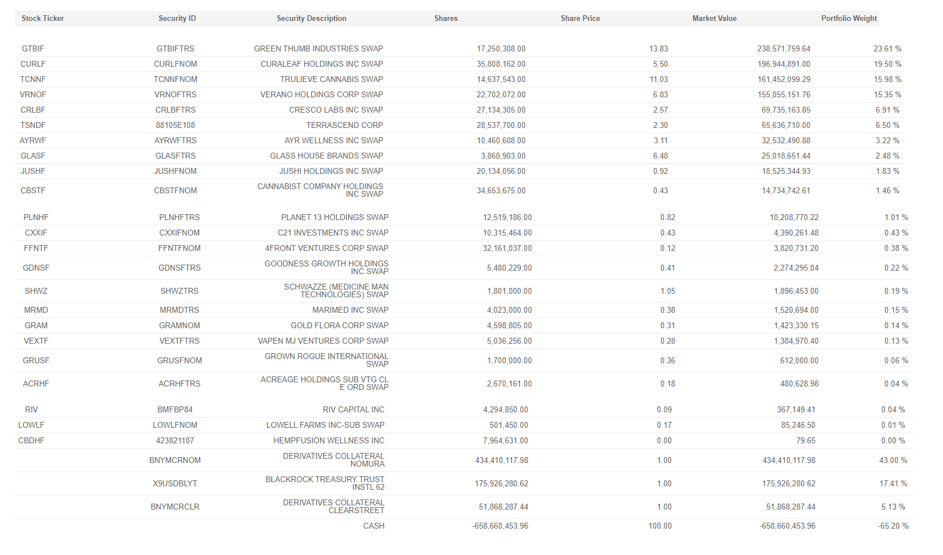Image resolution: width=943 pixels, height=555 pixels.
Task: Select the CXXIF ticker cell
Action: [36, 233]
